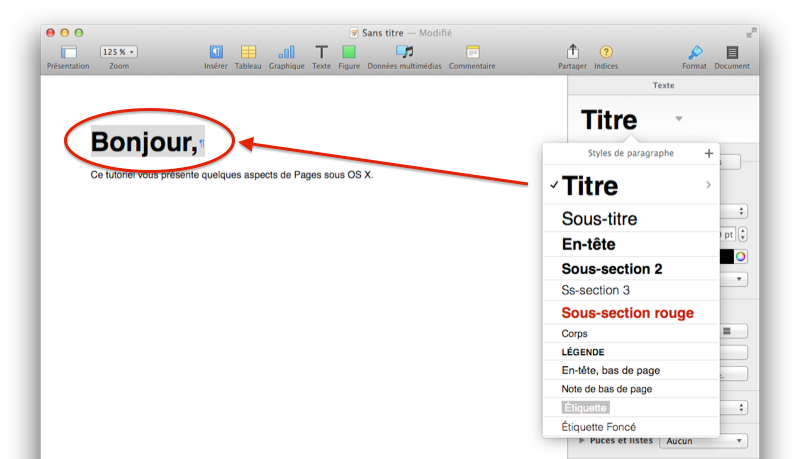Toggle the Format inspector panel

point(695,52)
